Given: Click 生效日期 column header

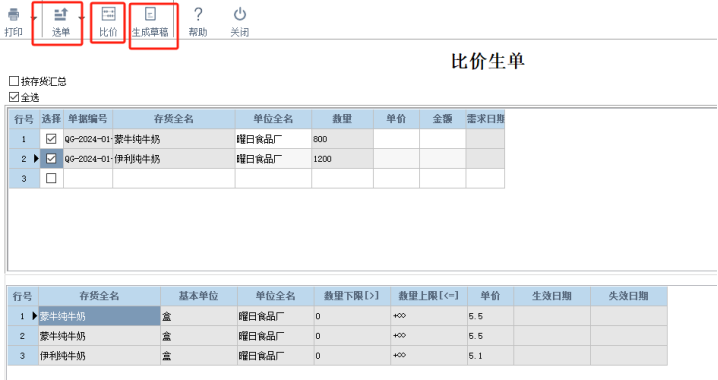Looking at the screenshot, I should coord(552,296).
